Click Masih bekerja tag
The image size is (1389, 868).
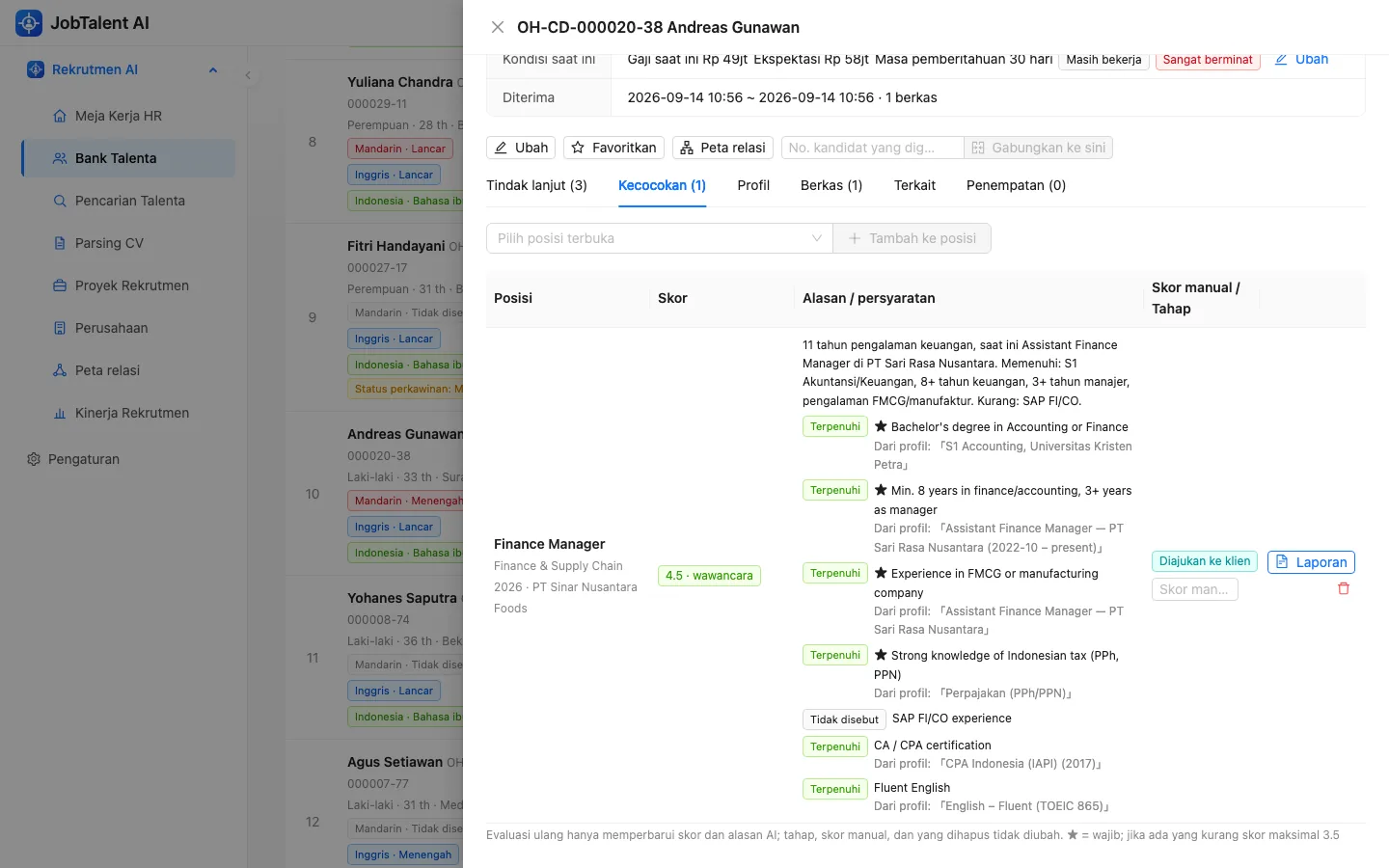click(x=1103, y=60)
